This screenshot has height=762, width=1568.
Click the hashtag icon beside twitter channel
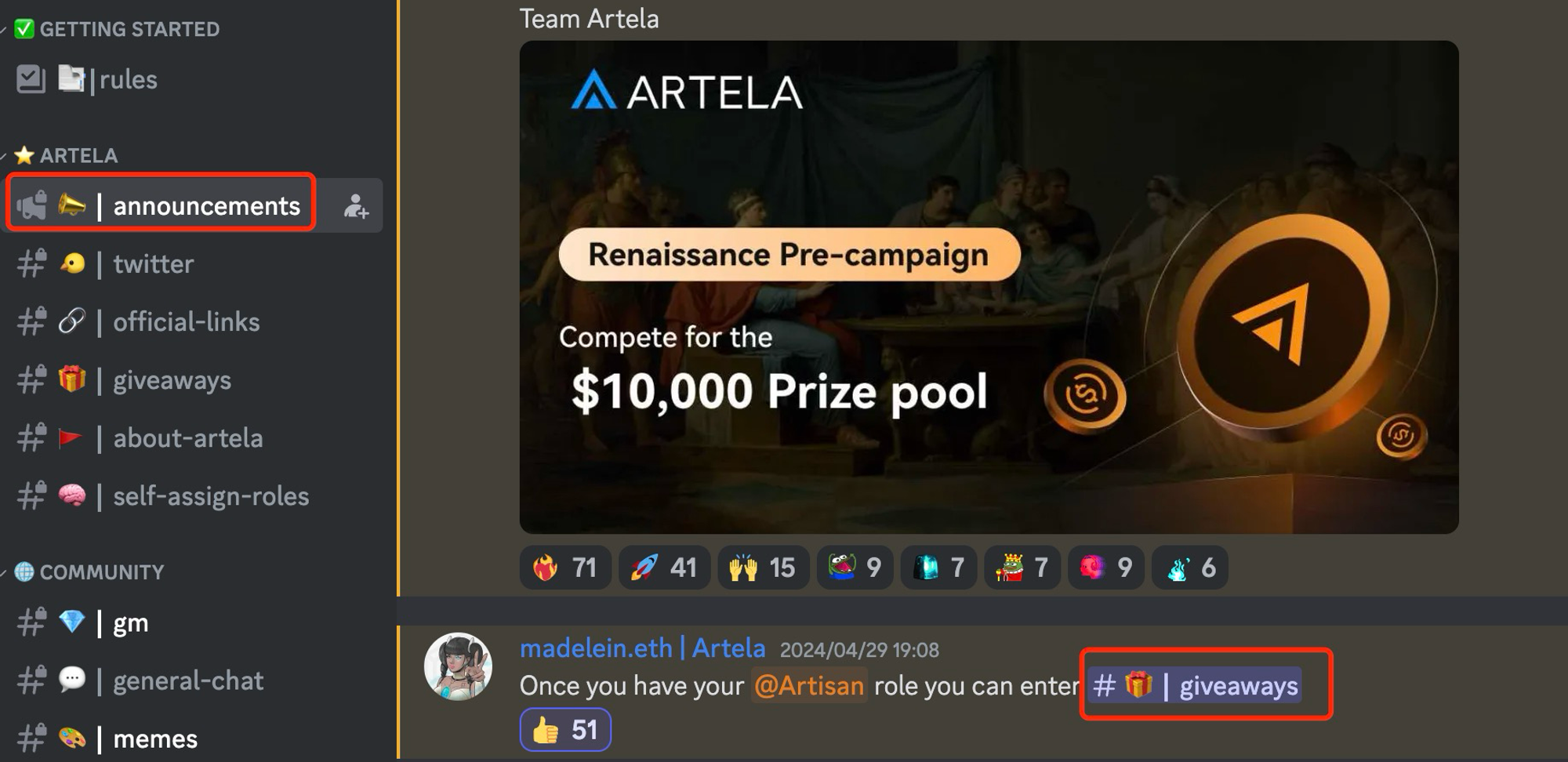point(31,264)
